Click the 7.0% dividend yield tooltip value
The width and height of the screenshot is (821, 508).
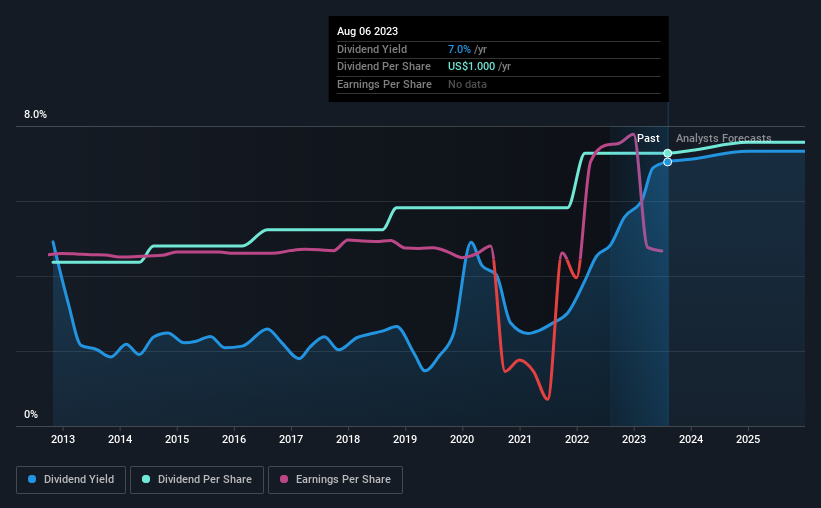click(459, 49)
